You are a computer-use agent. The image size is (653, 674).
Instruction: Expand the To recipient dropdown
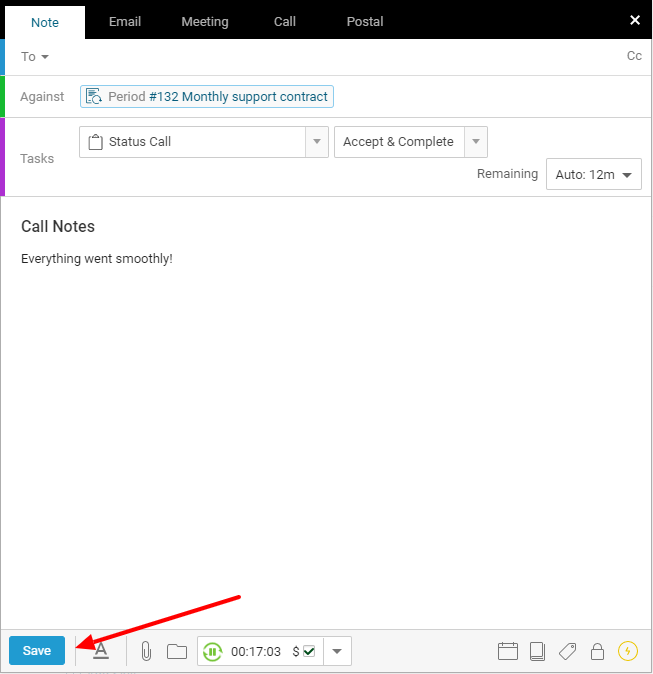(35, 57)
